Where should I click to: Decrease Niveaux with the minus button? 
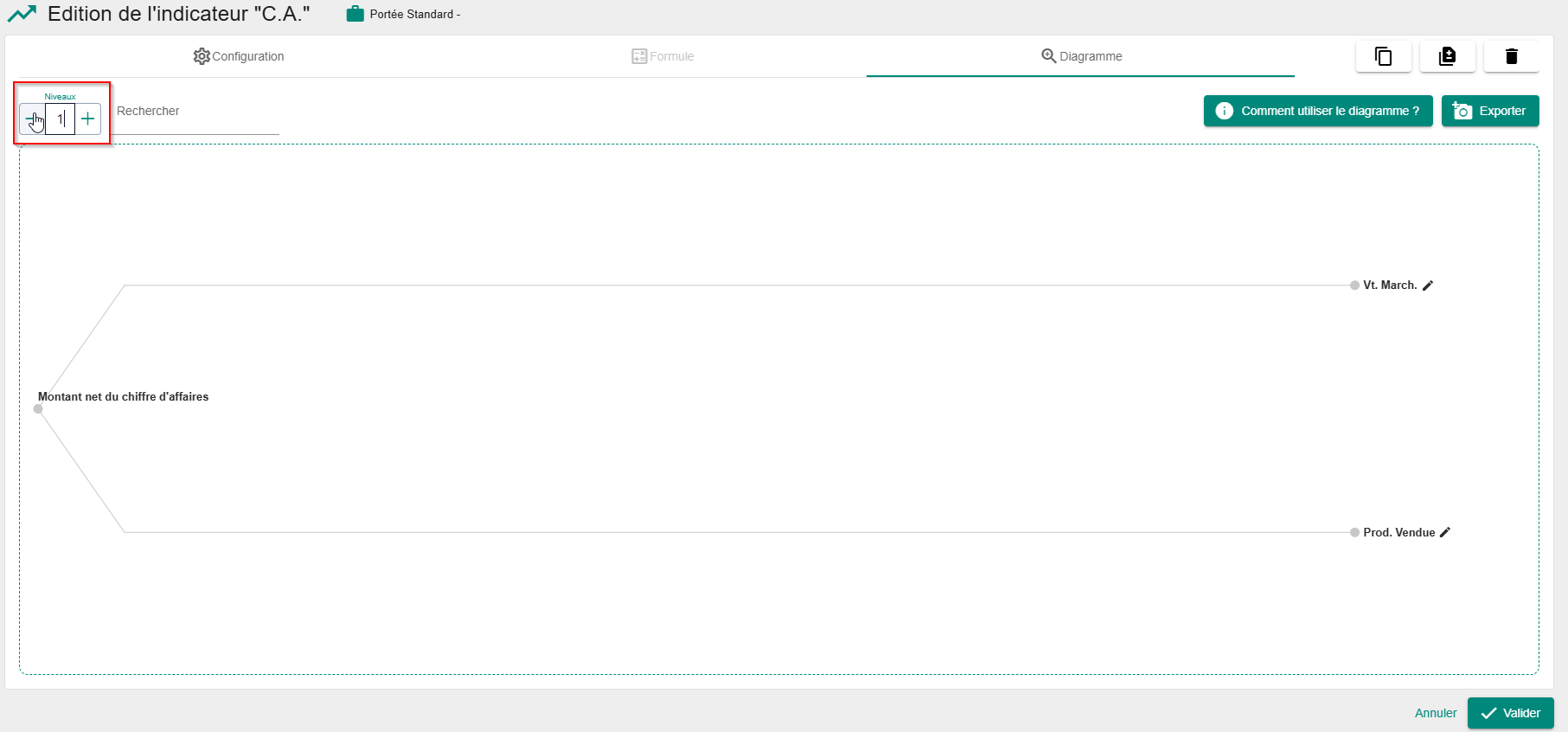point(32,119)
